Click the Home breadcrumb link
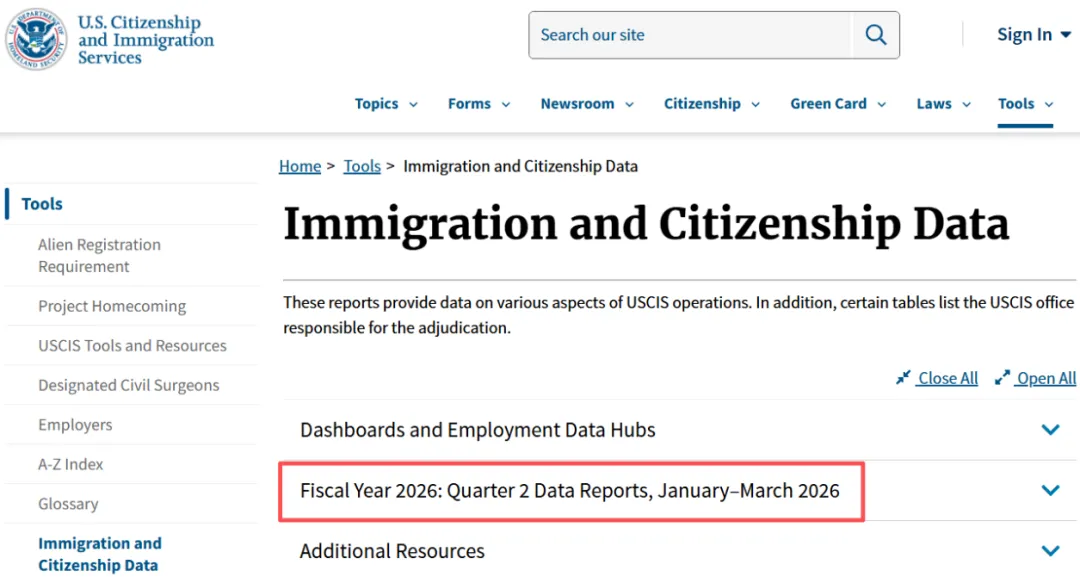Viewport: 1080px width, 577px height. [x=300, y=166]
